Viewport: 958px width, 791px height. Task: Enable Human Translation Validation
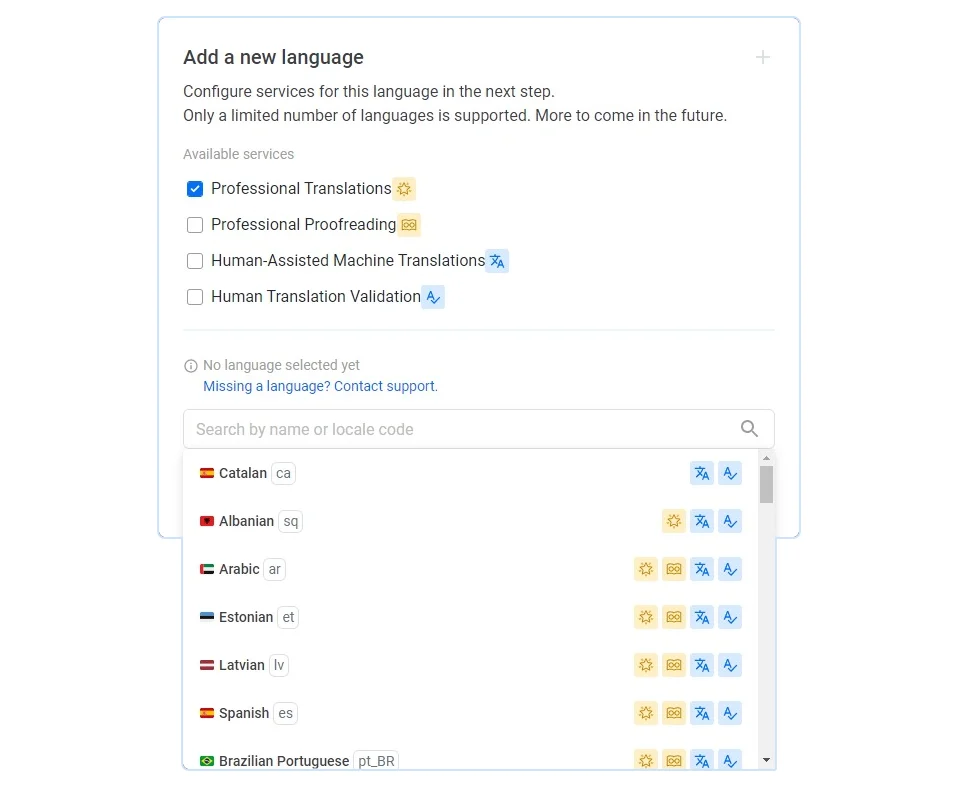[195, 297]
